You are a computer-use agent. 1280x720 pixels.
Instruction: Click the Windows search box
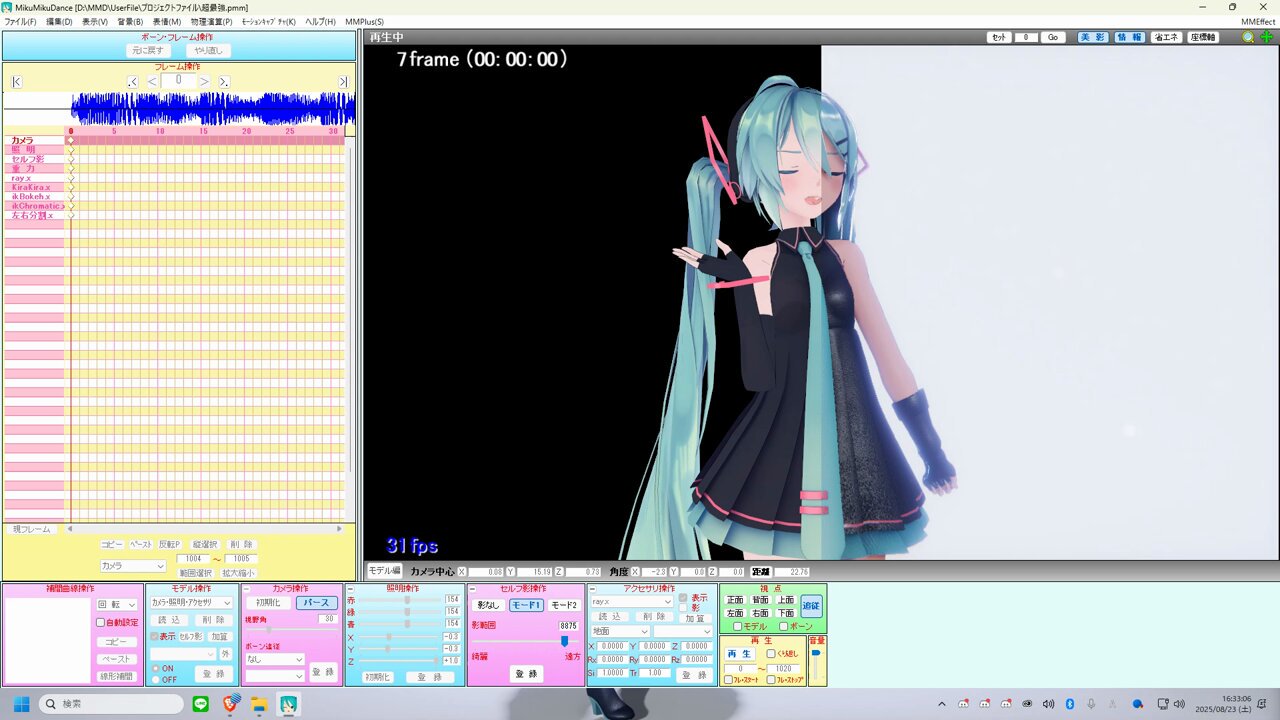coord(111,704)
